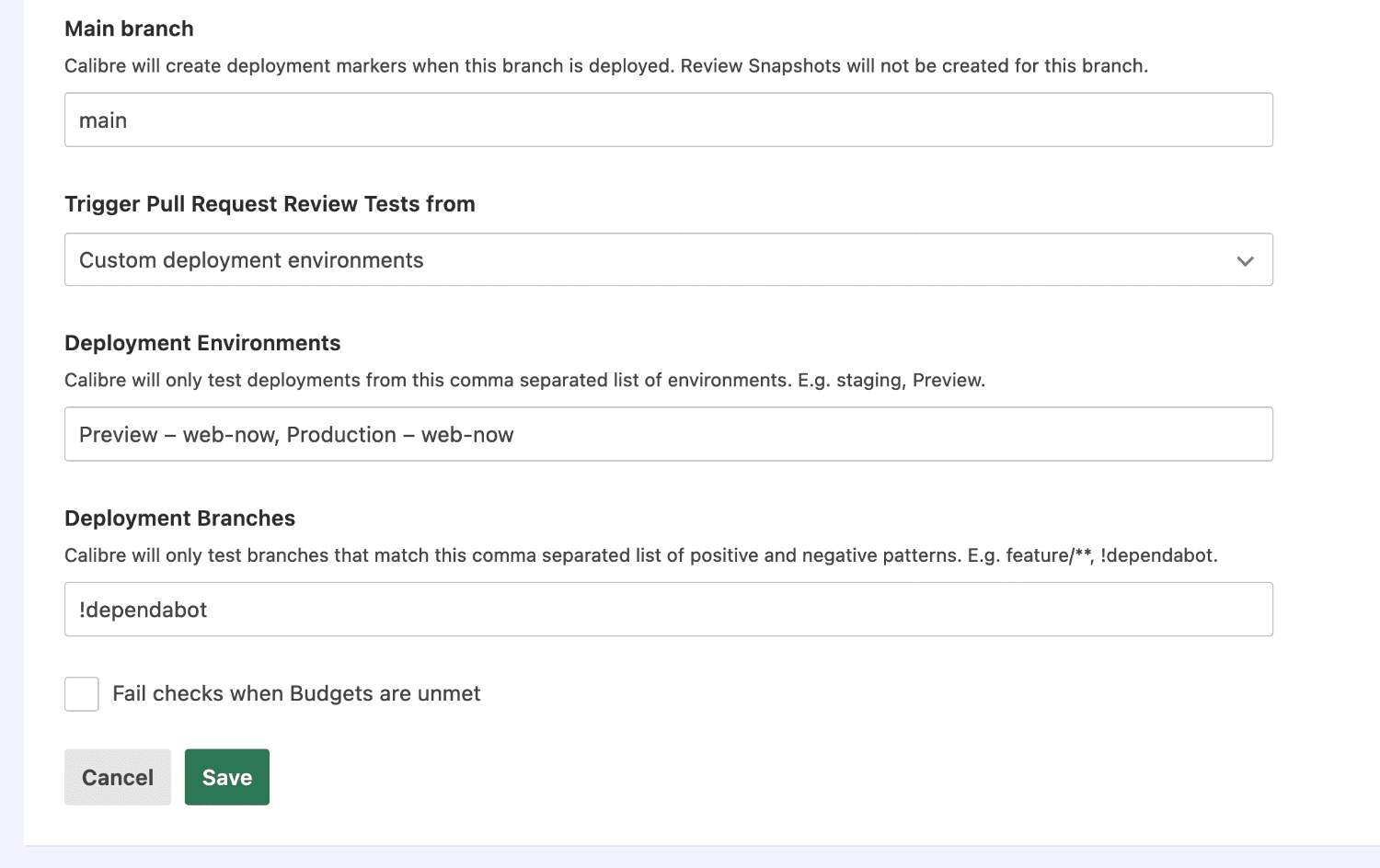Focus the Deployment Branches input
This screenshot has height=868, width=1380.
(668, 609)
